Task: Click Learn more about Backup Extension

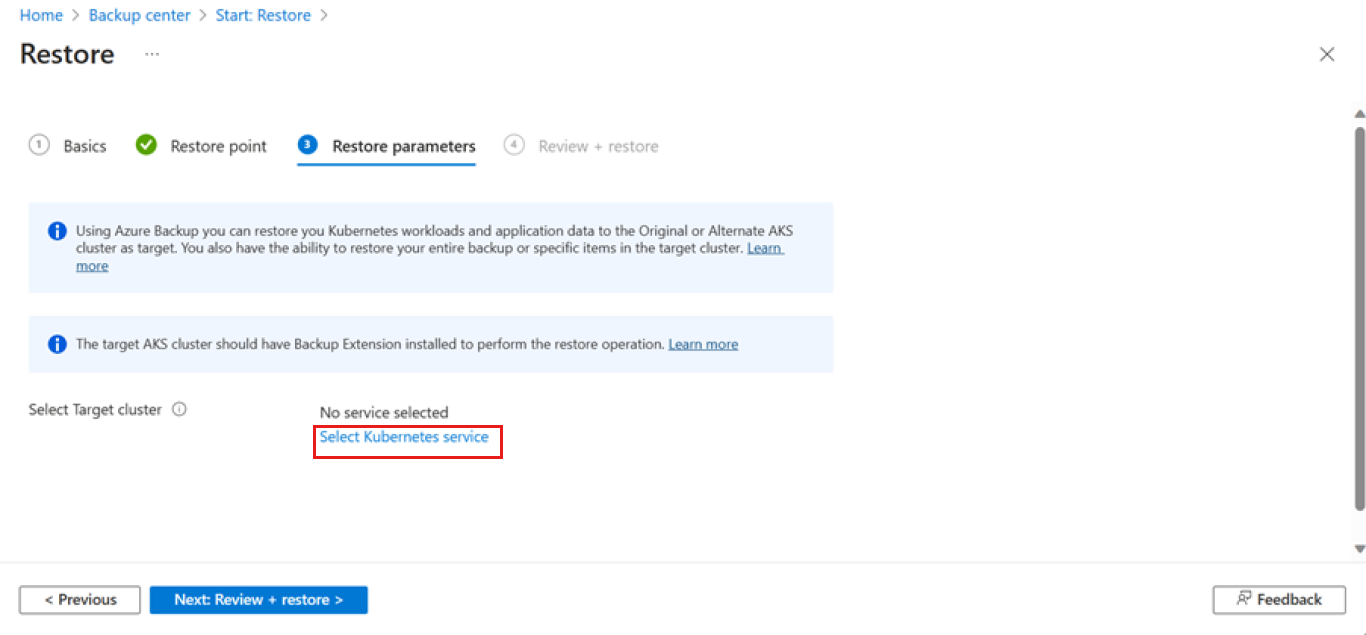Action: [x=703, y=343]
